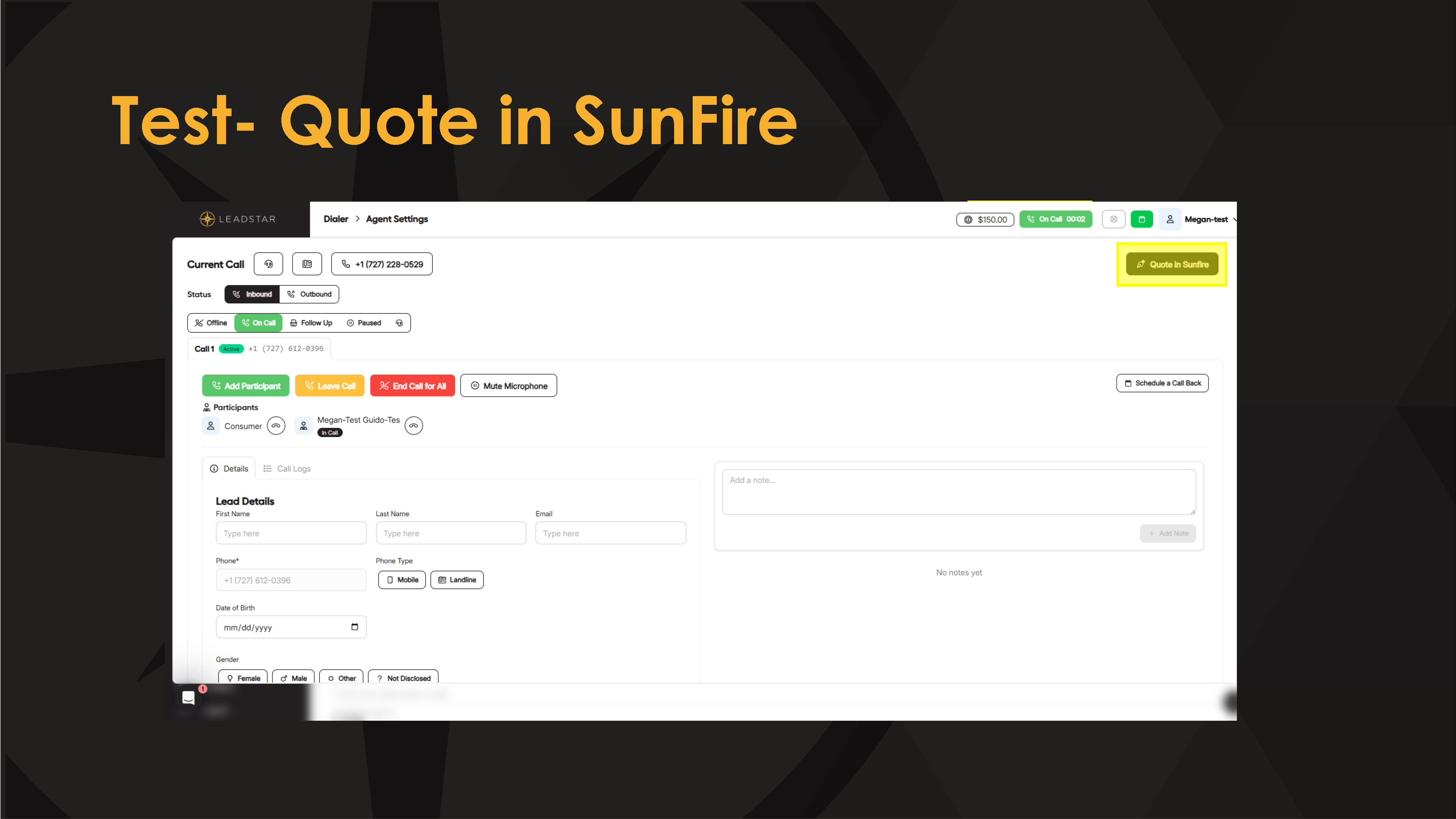
Task: Click the Add a note text area
Action: point(959,492)
